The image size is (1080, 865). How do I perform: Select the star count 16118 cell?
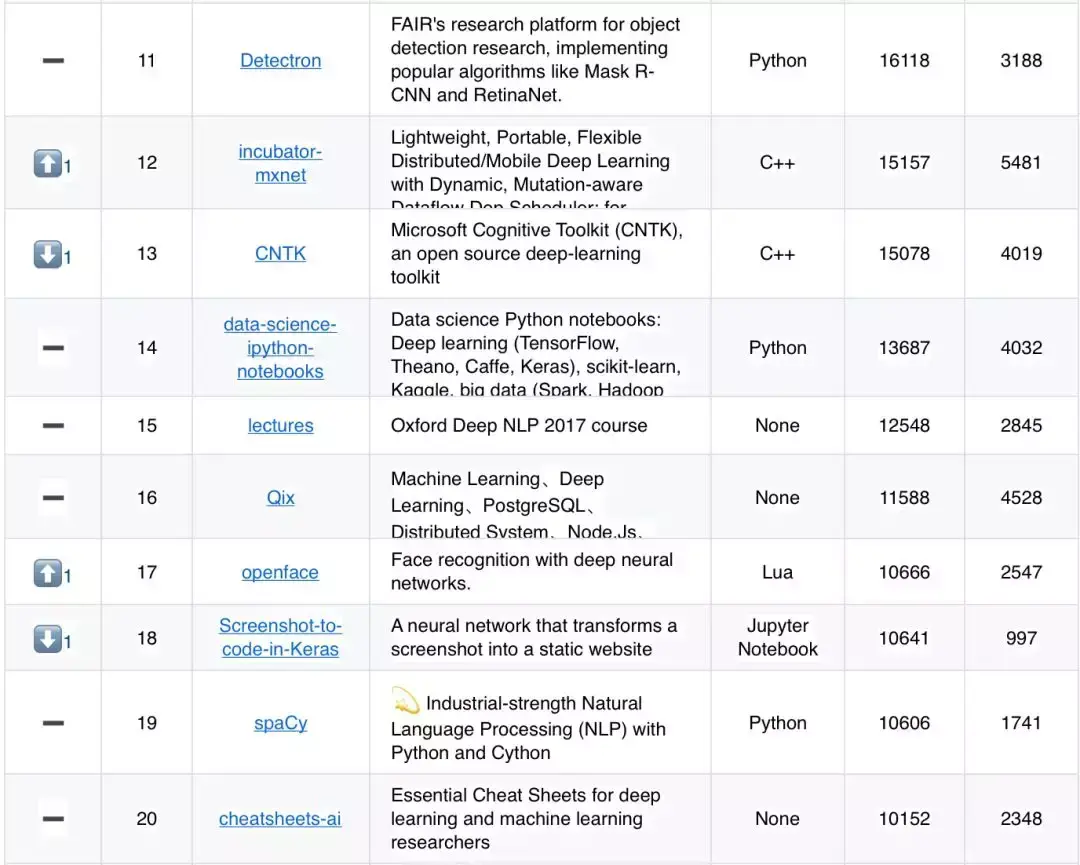click(x=904, y=61)
